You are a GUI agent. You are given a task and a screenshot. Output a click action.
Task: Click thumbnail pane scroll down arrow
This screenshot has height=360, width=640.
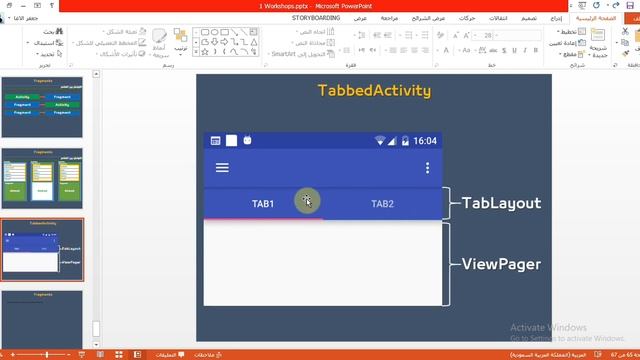click(96, 344)
